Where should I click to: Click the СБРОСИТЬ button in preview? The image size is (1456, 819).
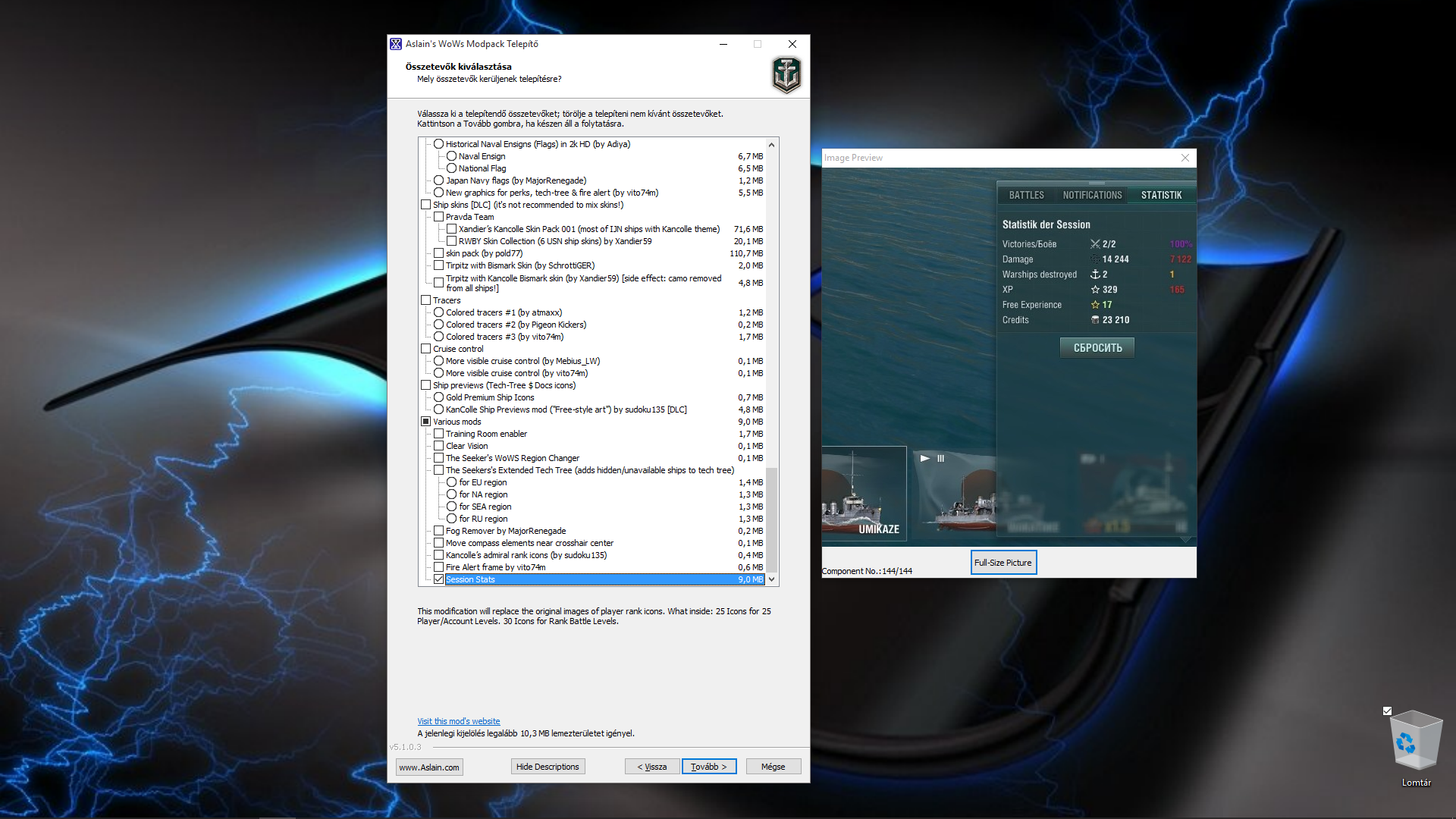[1097, 348]
